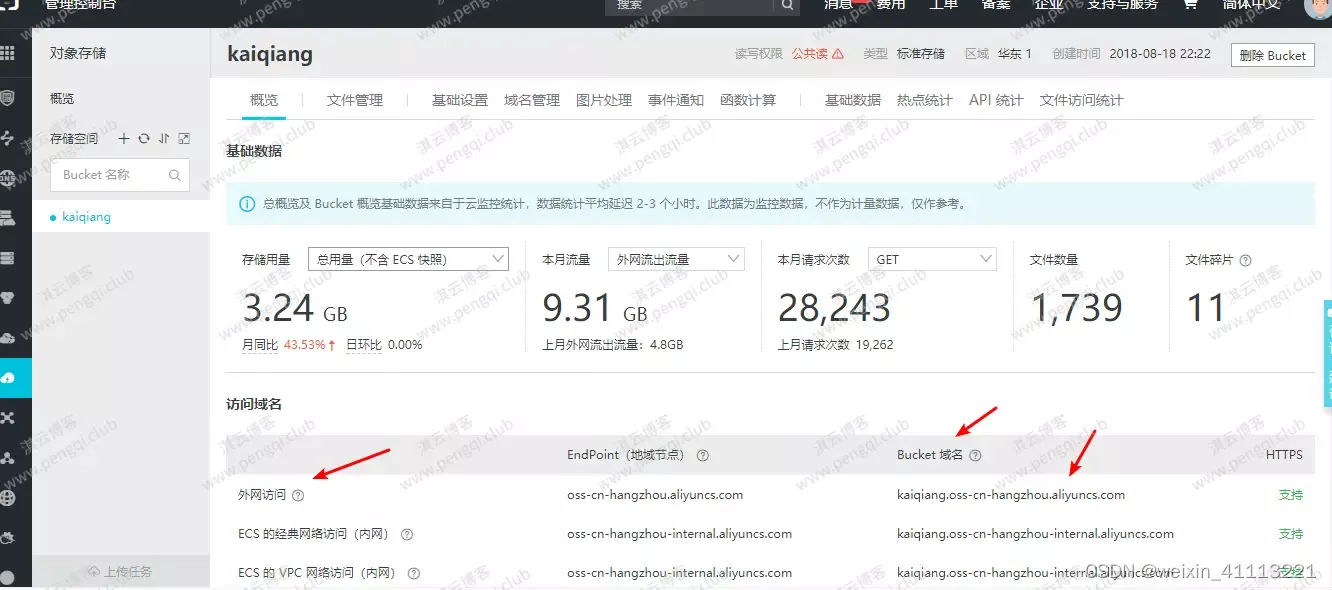This screenshot has width=1332, height=590.
Task: Expand the bucket panel with the diagonal arrow icon
Action: point(185,139)
